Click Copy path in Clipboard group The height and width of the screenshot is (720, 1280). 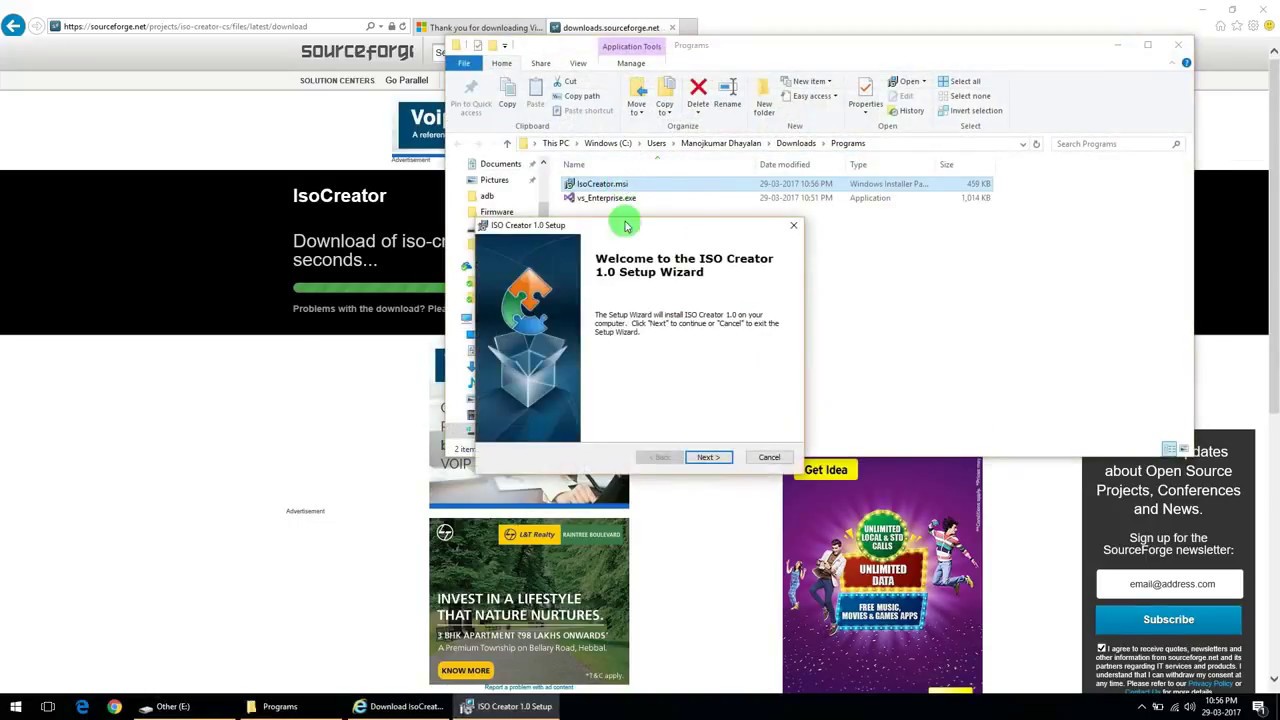pyautogui.click(x=576, y=96)
